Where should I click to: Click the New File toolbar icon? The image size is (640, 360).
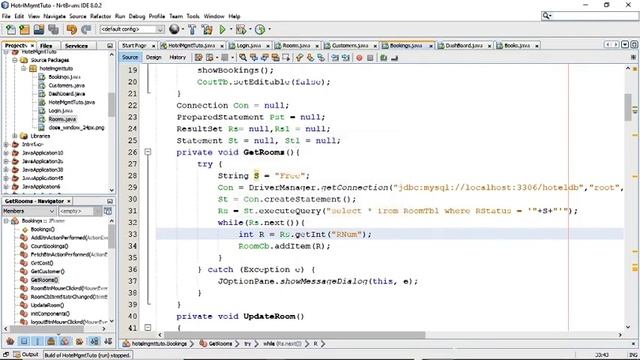[x=11, y=29]
